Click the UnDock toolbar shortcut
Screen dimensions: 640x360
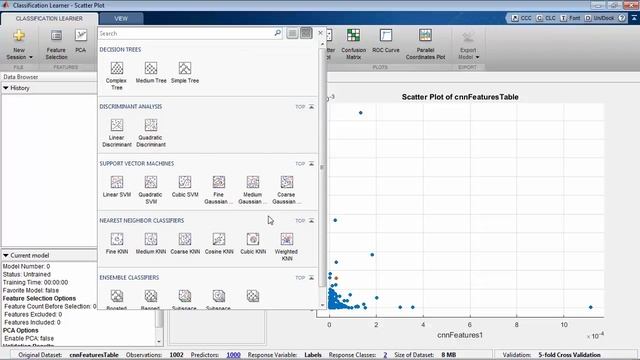600,18
